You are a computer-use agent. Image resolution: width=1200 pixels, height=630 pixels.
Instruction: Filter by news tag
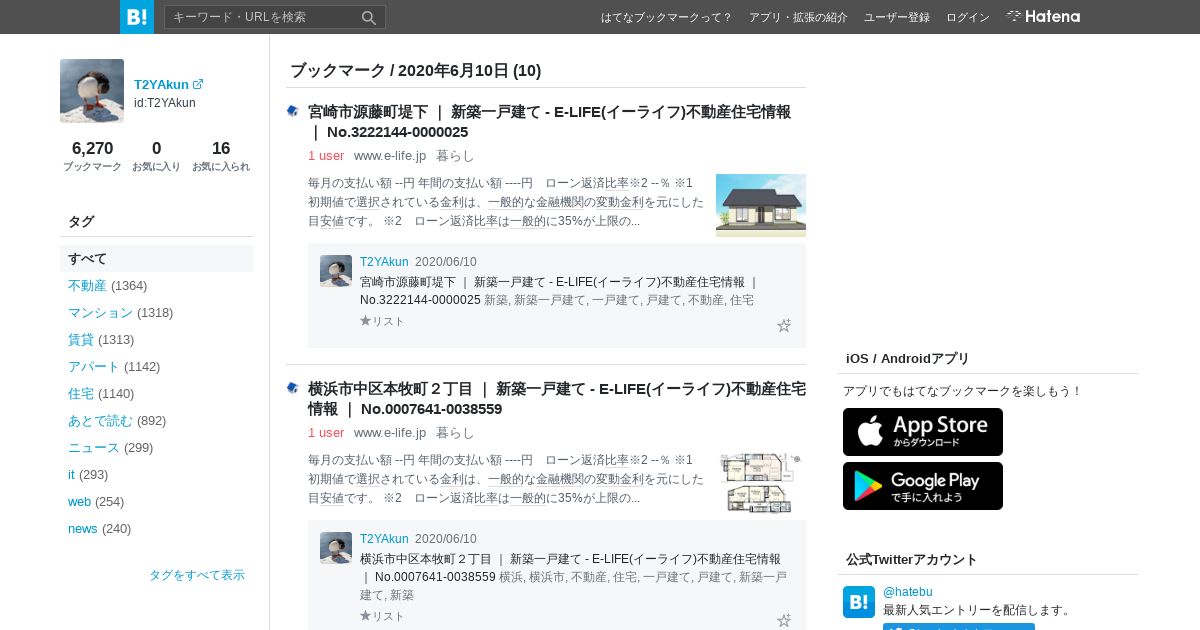point(83,528)
